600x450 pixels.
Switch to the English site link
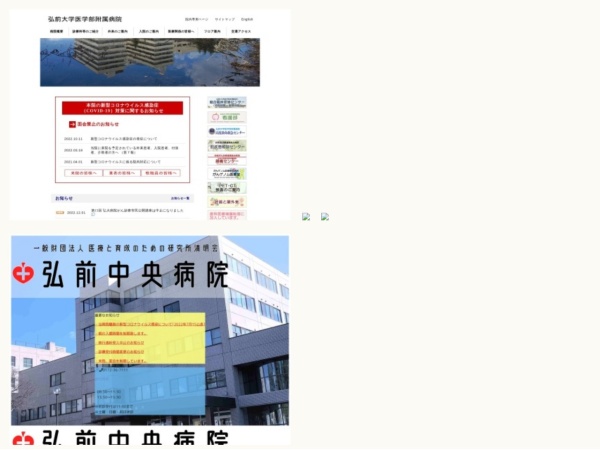tap(247, 19)
